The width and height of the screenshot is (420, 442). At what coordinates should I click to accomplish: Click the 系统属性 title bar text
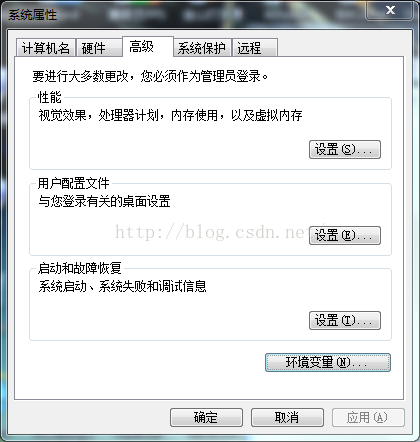pos(33,15)
